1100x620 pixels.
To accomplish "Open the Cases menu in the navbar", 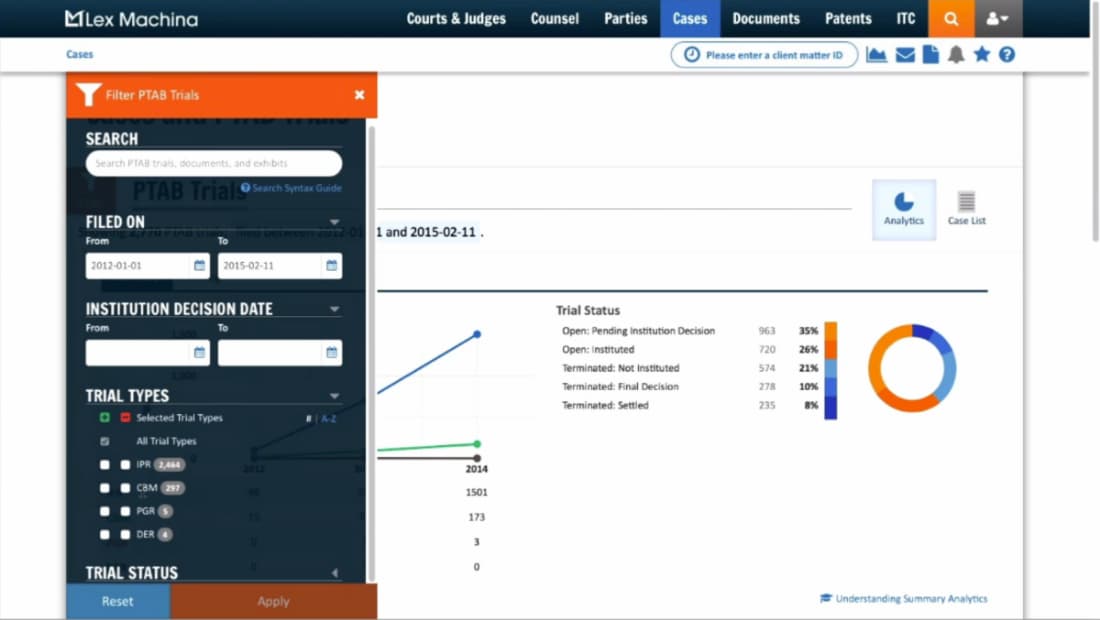I will [x=690, y=19].
